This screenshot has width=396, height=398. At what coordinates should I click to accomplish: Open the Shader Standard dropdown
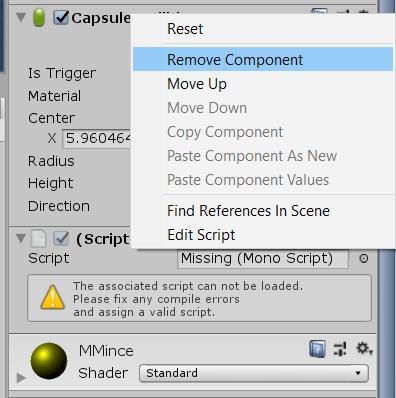(254, 373)
